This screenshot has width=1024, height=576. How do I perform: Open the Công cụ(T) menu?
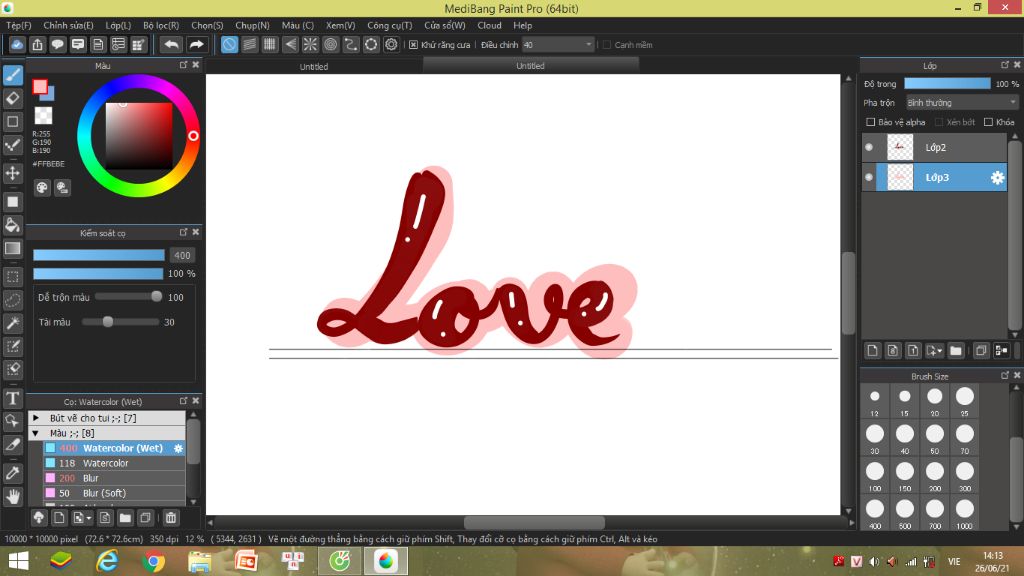click(389, 25)
